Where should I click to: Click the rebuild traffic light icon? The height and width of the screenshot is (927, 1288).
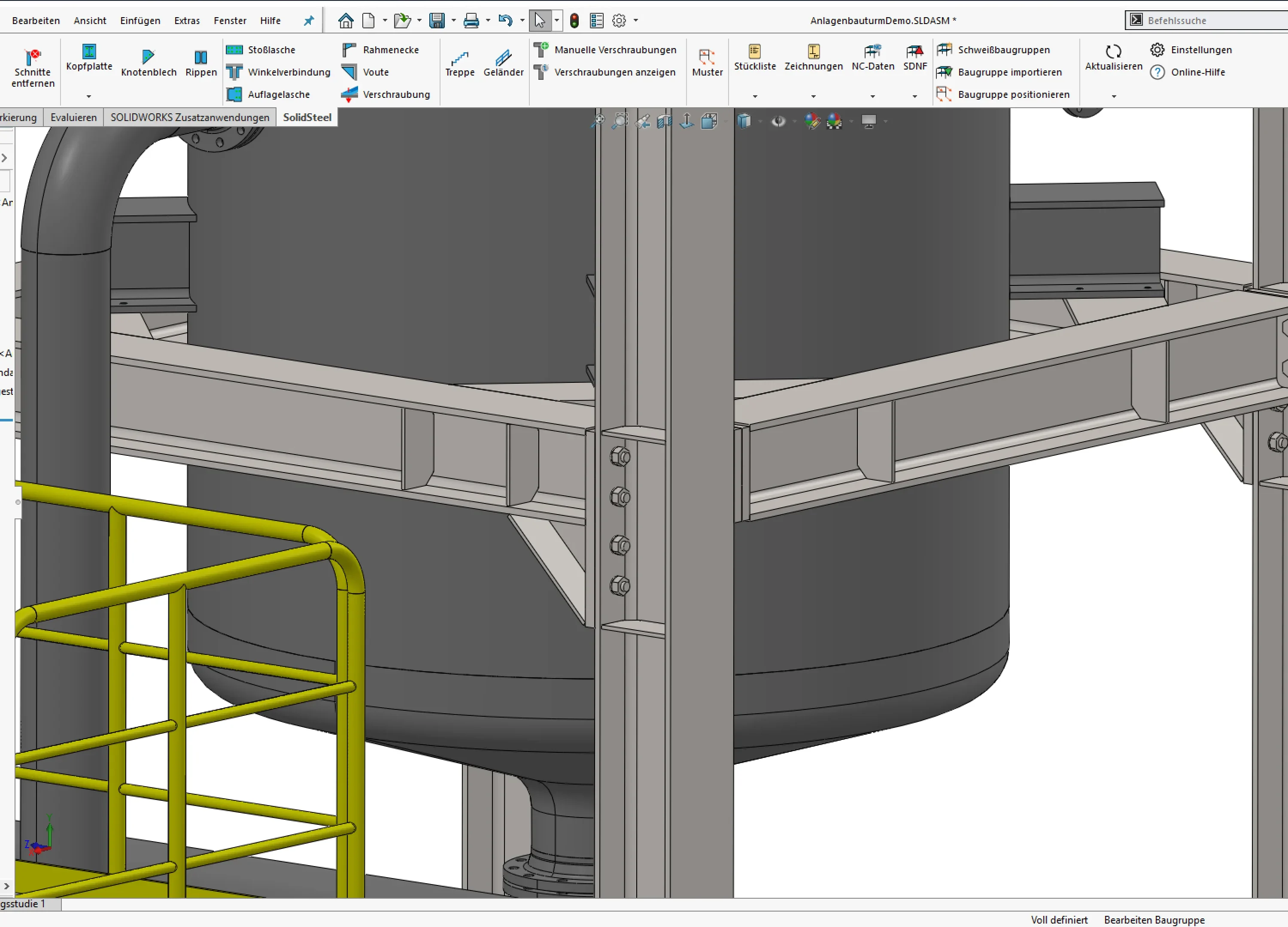574,21
